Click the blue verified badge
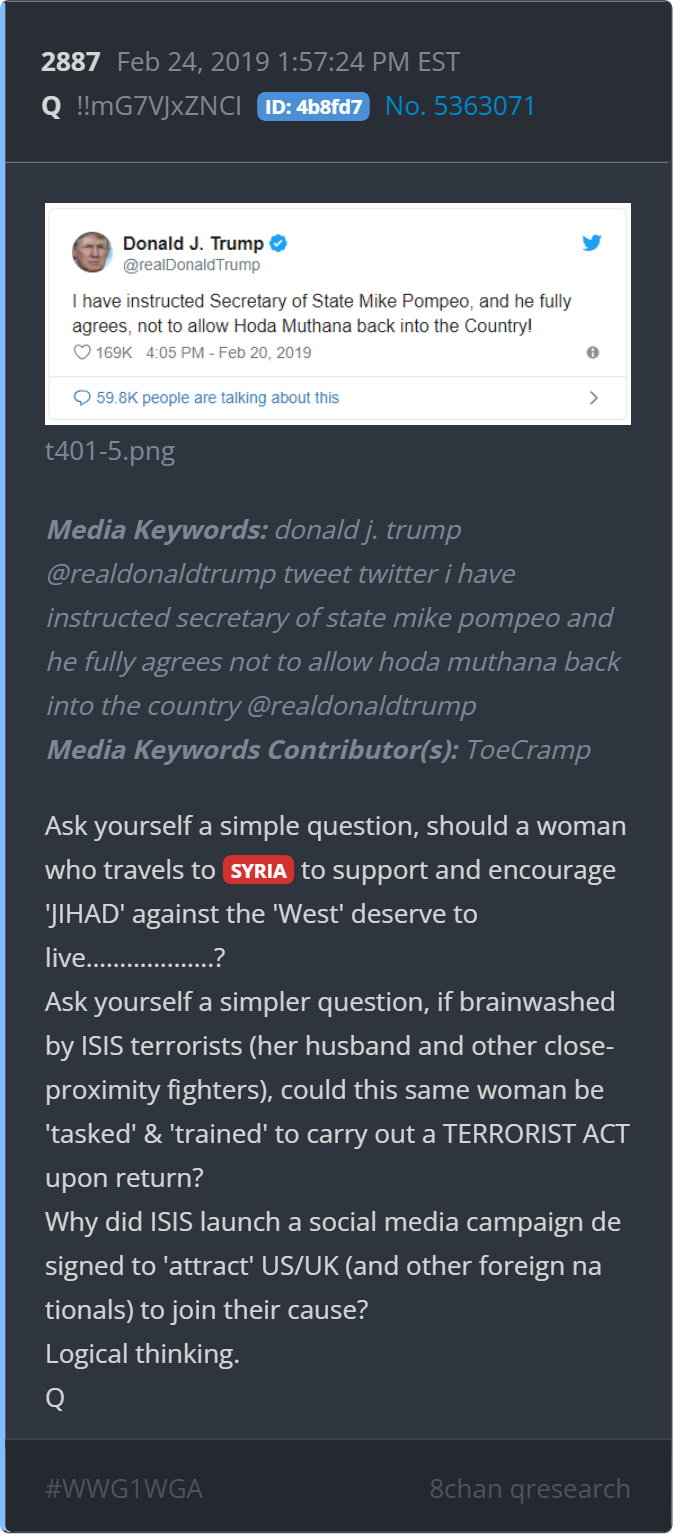674x1534 pixels. click(279, 244)
